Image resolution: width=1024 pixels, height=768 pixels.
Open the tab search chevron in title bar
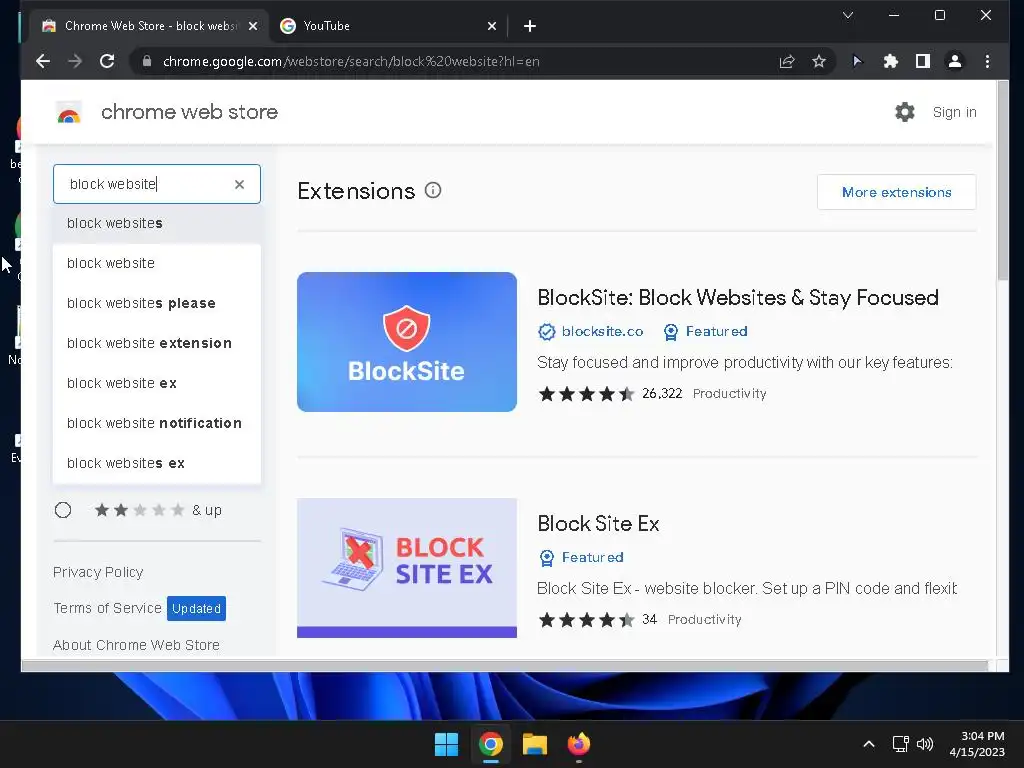(x=848, y=15)
